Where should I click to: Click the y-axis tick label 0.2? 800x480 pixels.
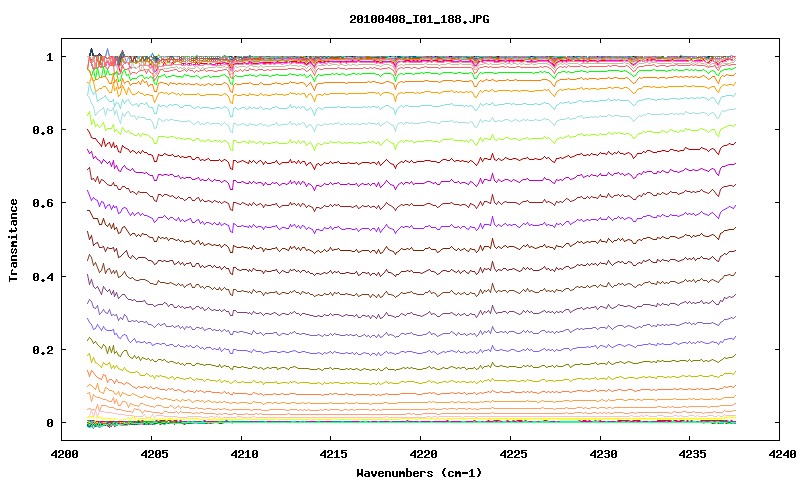tap(43, 350)
